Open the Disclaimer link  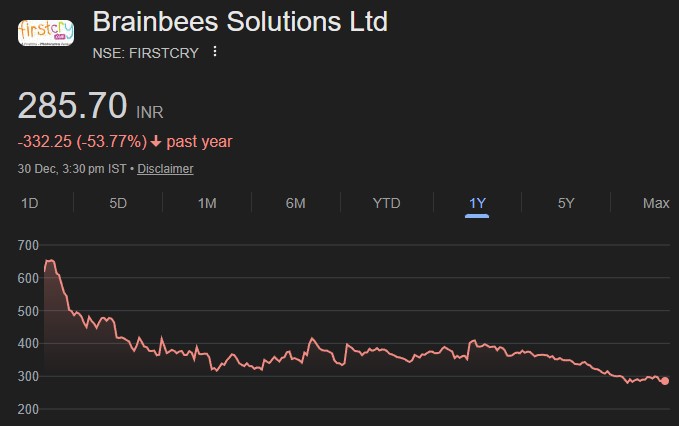[165, 169]
